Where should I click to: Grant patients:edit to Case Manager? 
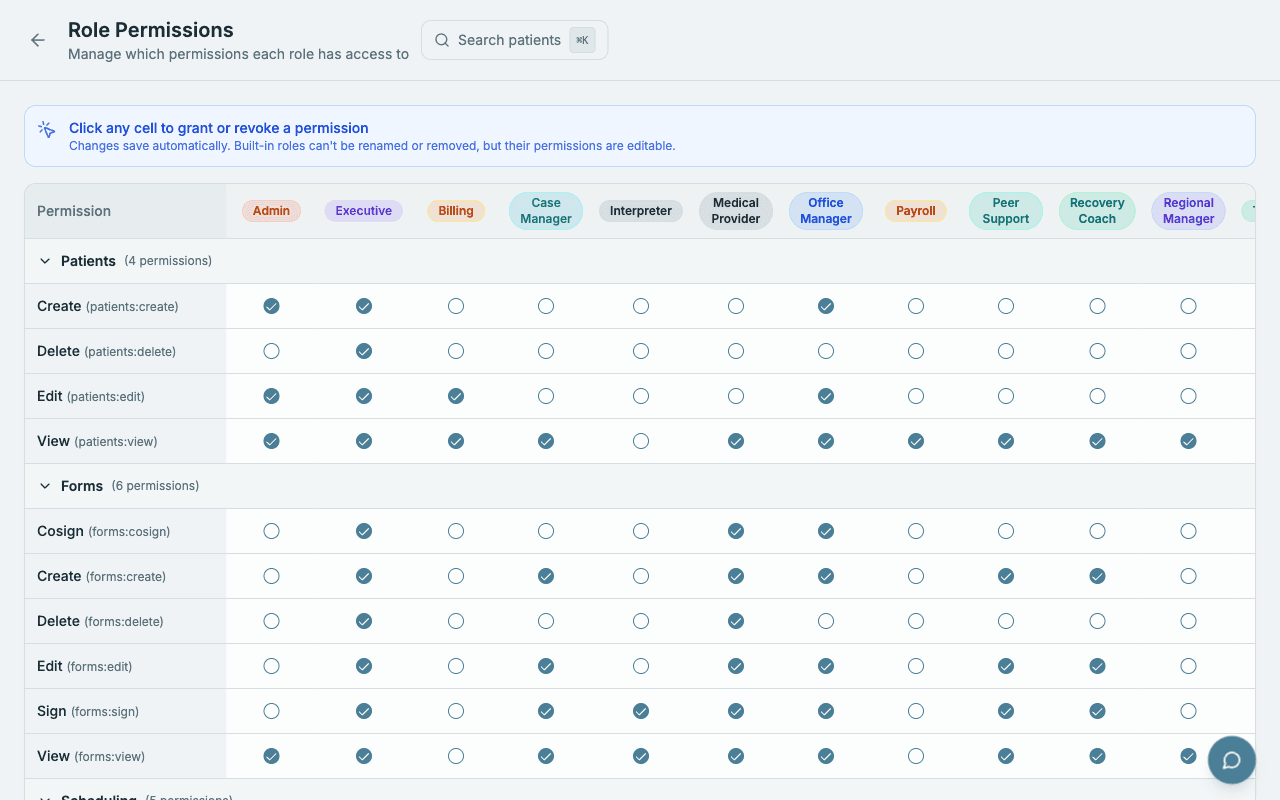pos(546,396)
